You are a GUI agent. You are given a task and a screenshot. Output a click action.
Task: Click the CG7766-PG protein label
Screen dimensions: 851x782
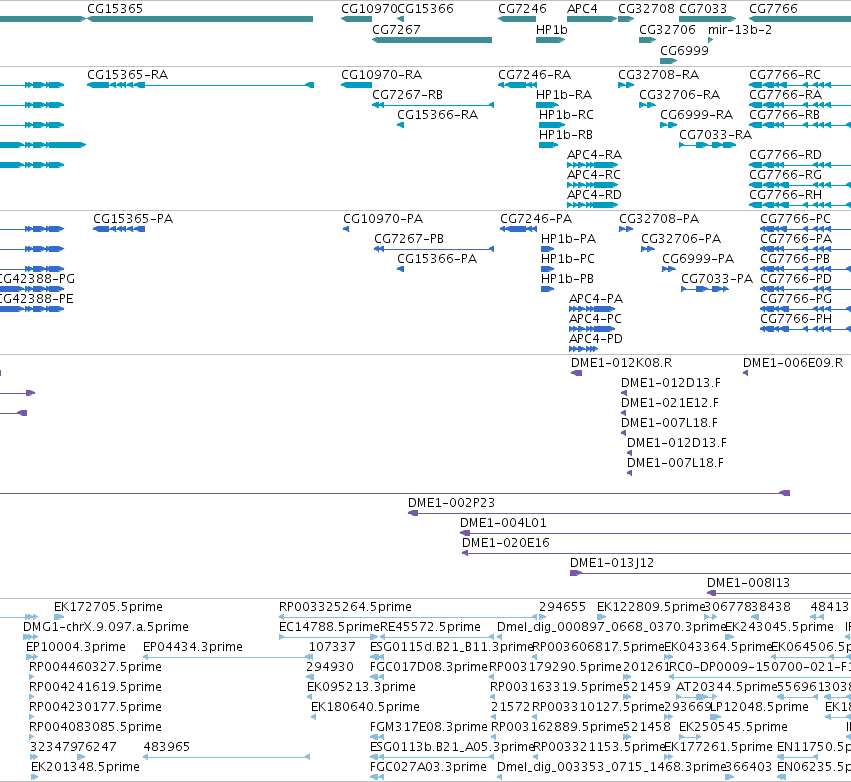coord(796,299)
